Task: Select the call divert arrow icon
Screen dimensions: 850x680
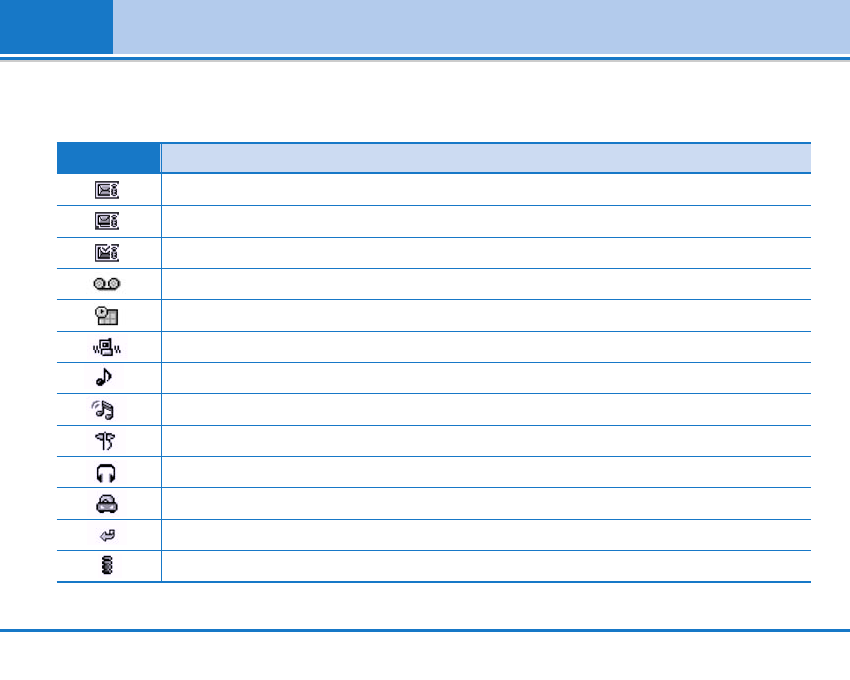Action: coord(108,535)
